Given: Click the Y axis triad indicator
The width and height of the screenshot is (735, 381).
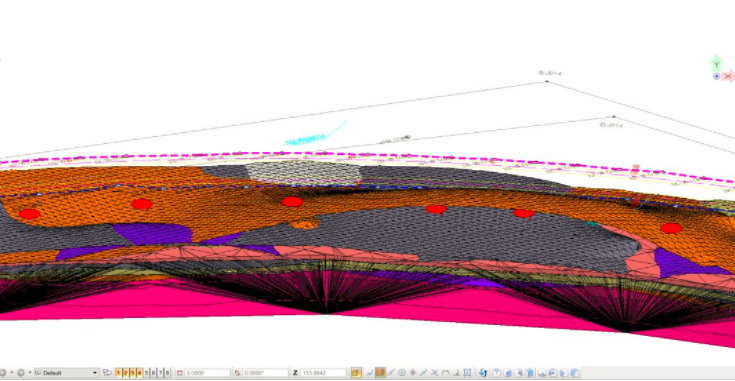Looking at the screenshot, I should (716, 63).
